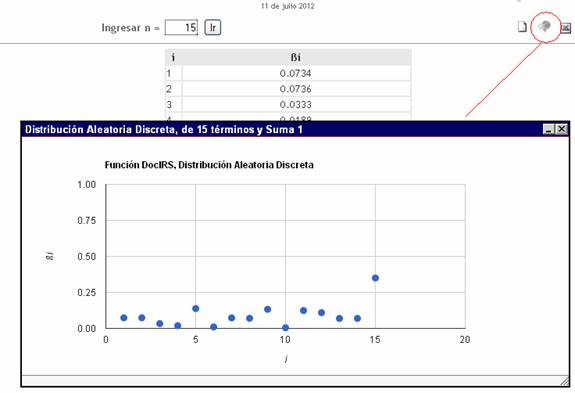Minimize the Distribución Aleatoria Discreta window
Screen dimensions: 575x393
[x=549, y=129]
